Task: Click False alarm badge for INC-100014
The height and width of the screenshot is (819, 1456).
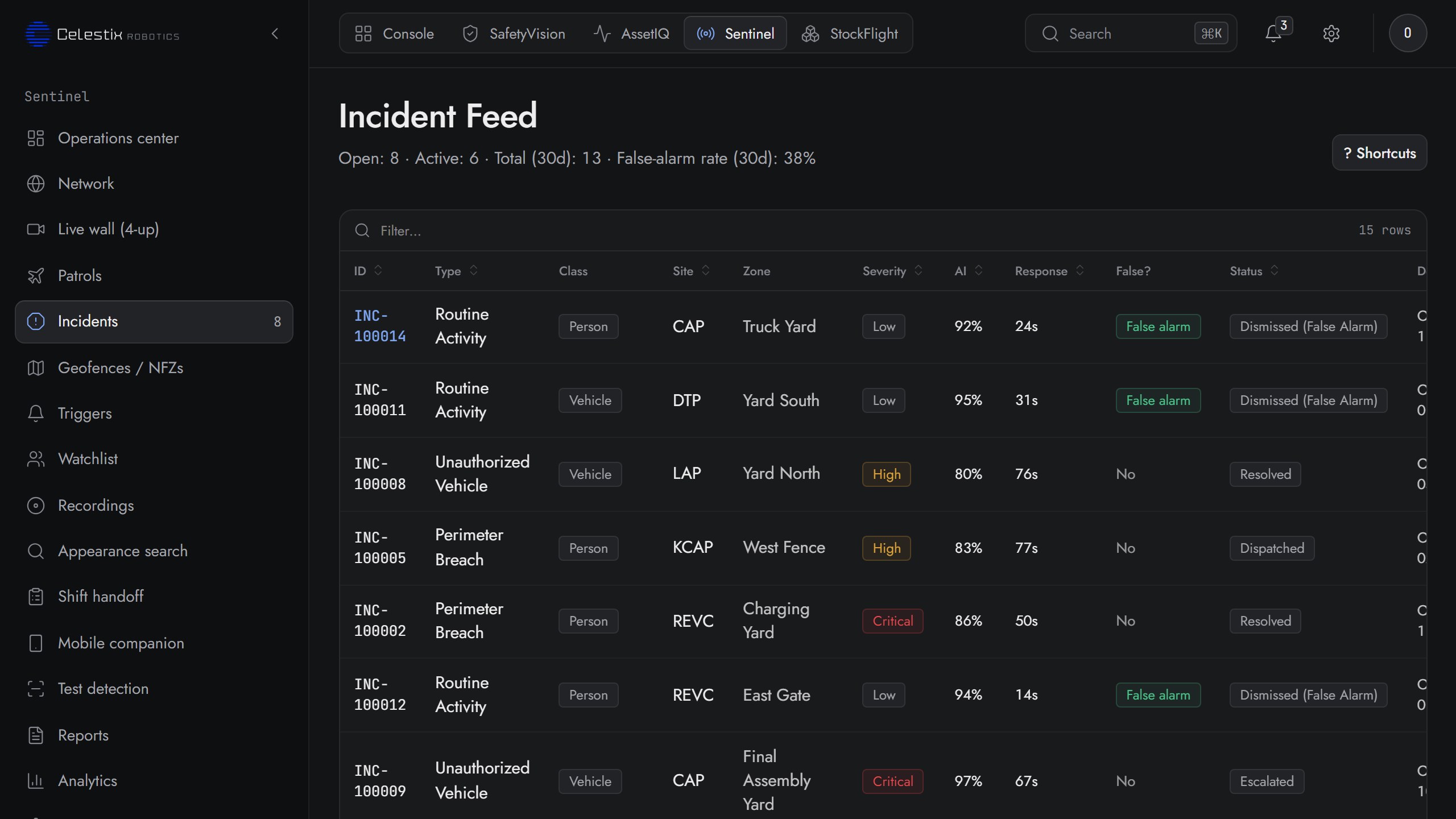Action: coord(1158,326)
